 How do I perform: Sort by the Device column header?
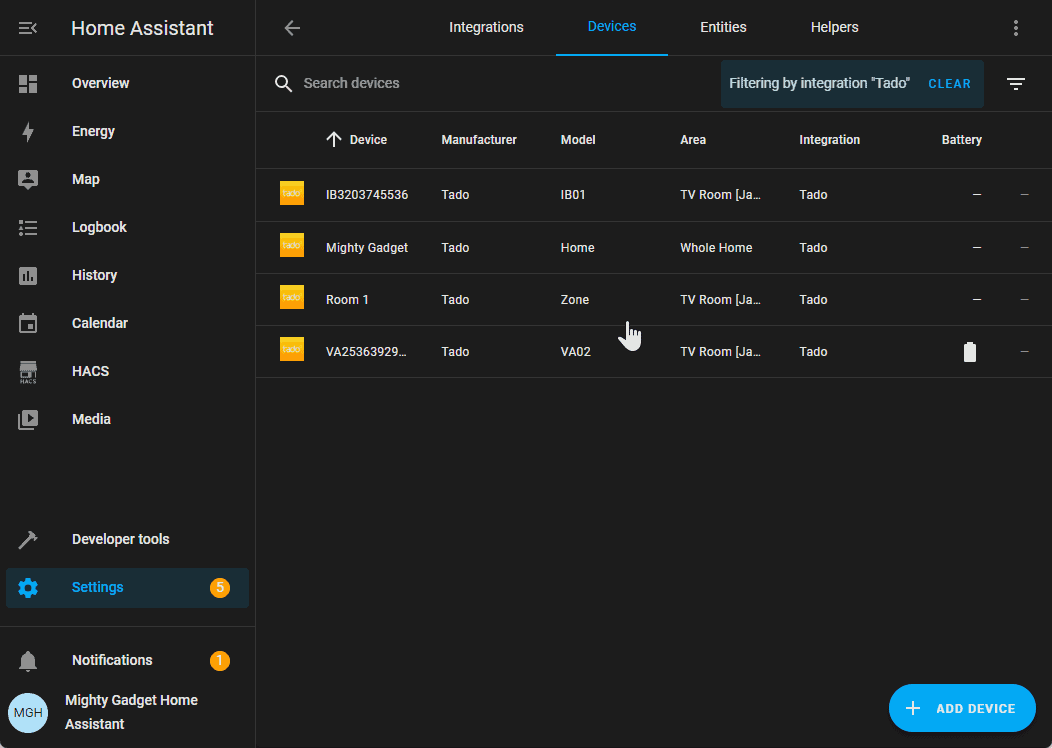[367, 140]
